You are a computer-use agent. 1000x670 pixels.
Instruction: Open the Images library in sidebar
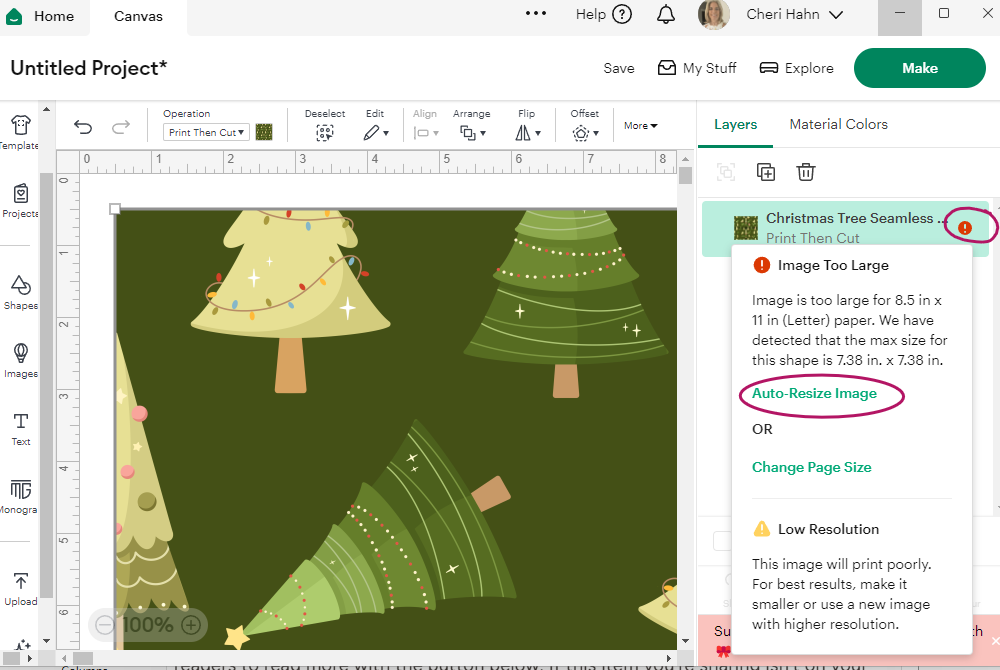[x=20, y=359]
